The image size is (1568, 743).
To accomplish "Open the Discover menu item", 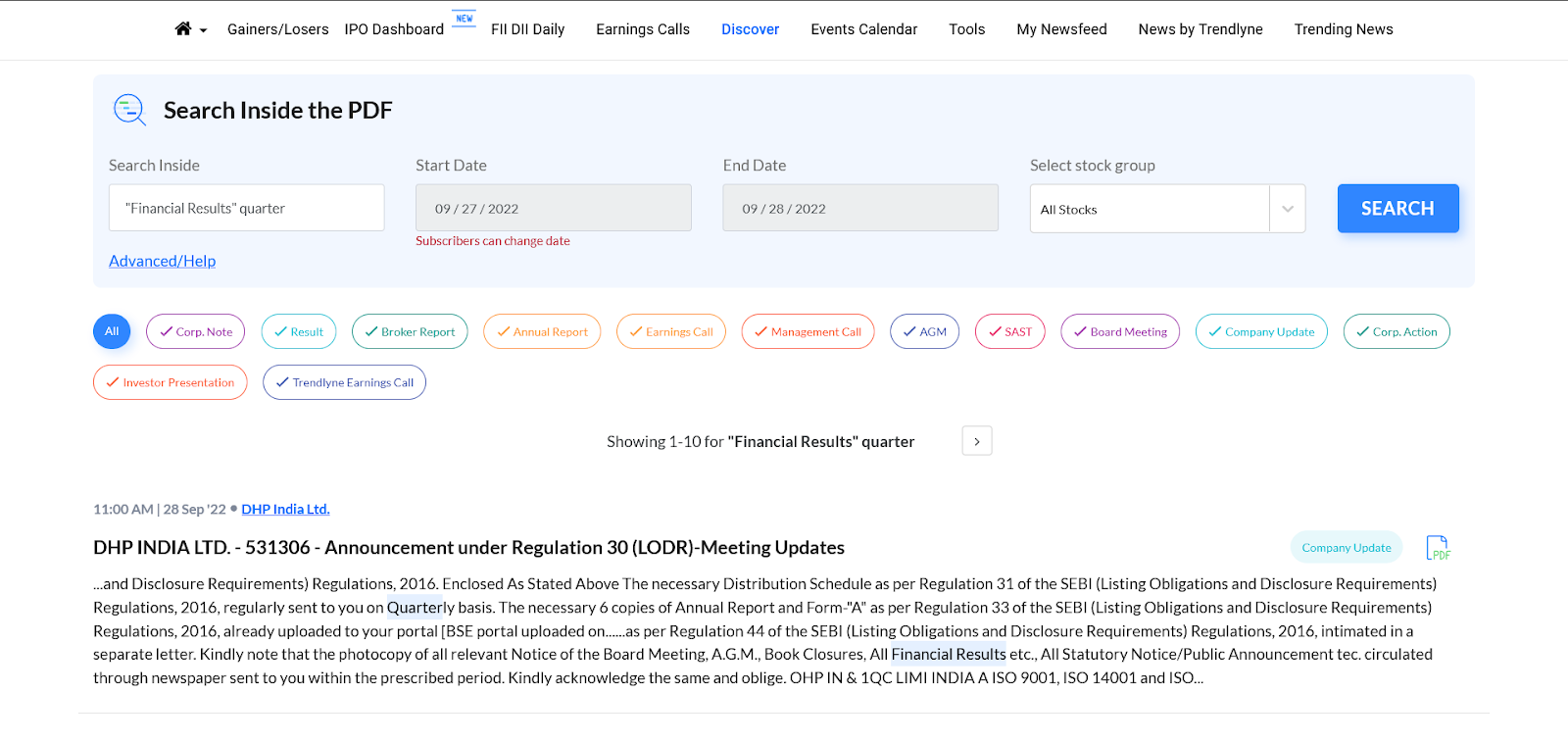I will click(751, 29).
